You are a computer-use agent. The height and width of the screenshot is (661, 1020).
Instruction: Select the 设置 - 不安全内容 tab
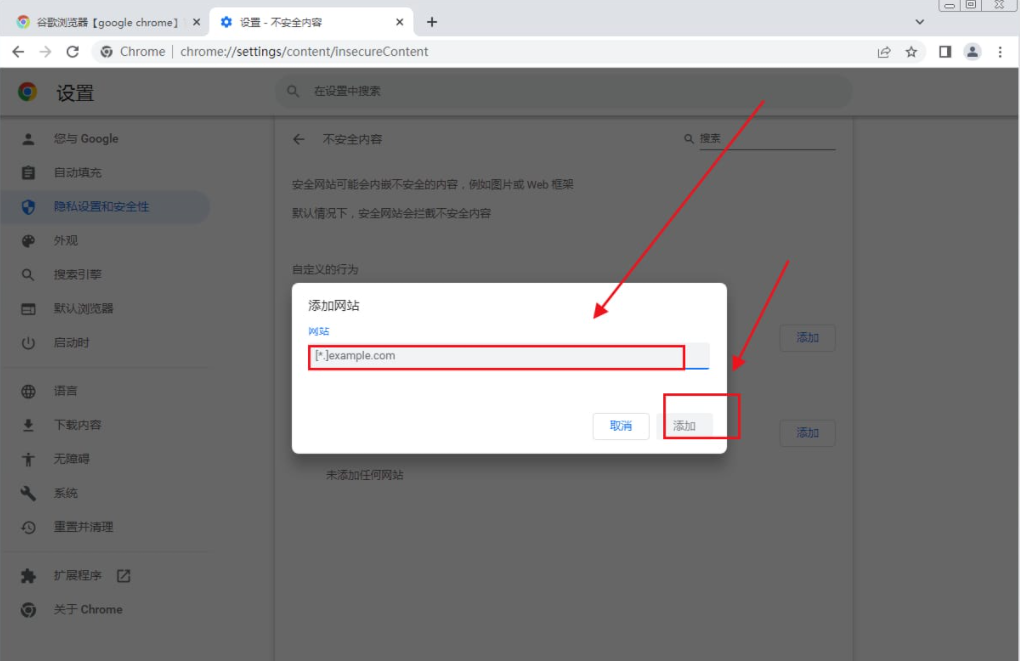tap(311, 22)
